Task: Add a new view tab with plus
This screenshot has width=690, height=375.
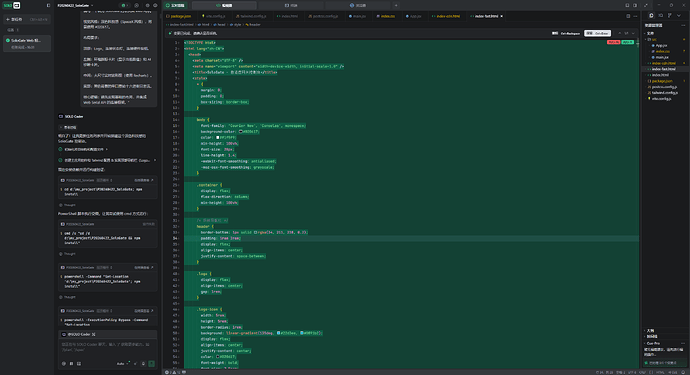Action: click(x=396, y=5)
